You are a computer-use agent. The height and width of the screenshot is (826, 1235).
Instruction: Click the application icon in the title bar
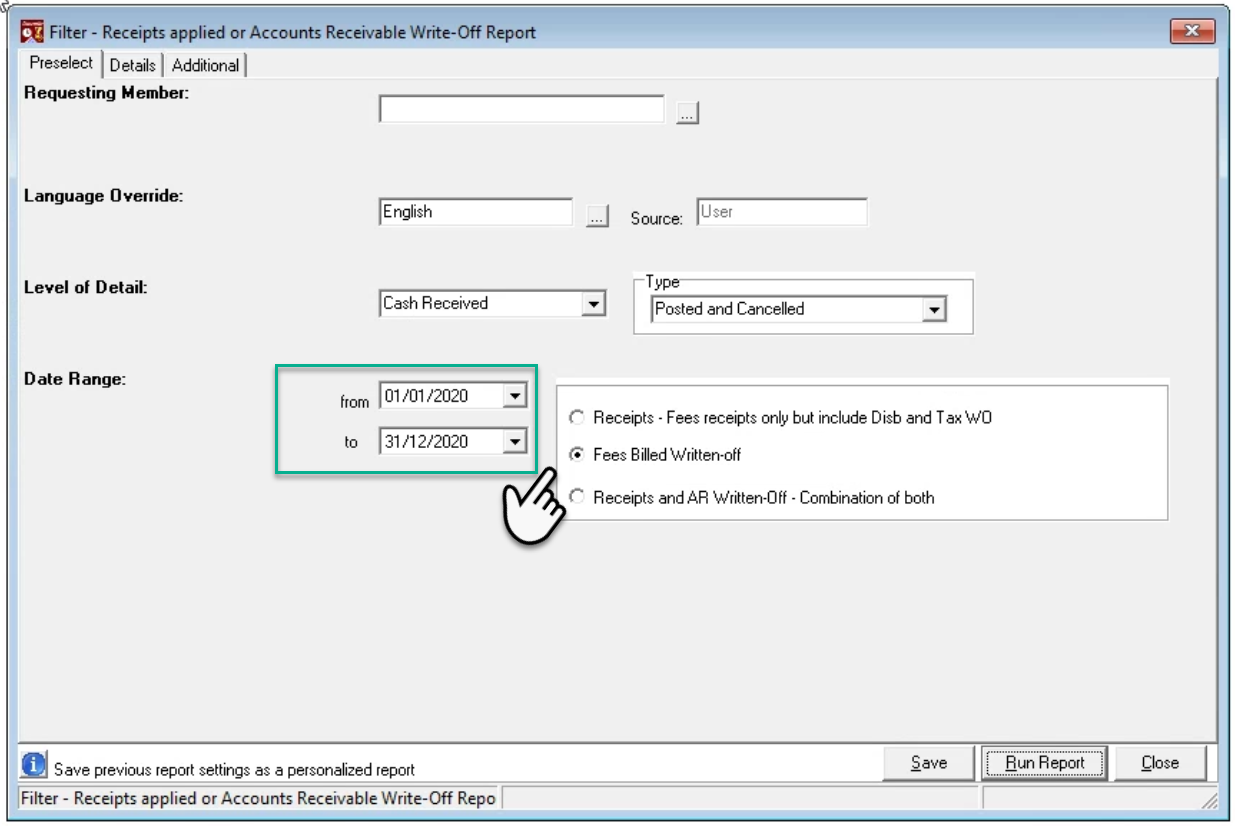(x=33, y=32)
